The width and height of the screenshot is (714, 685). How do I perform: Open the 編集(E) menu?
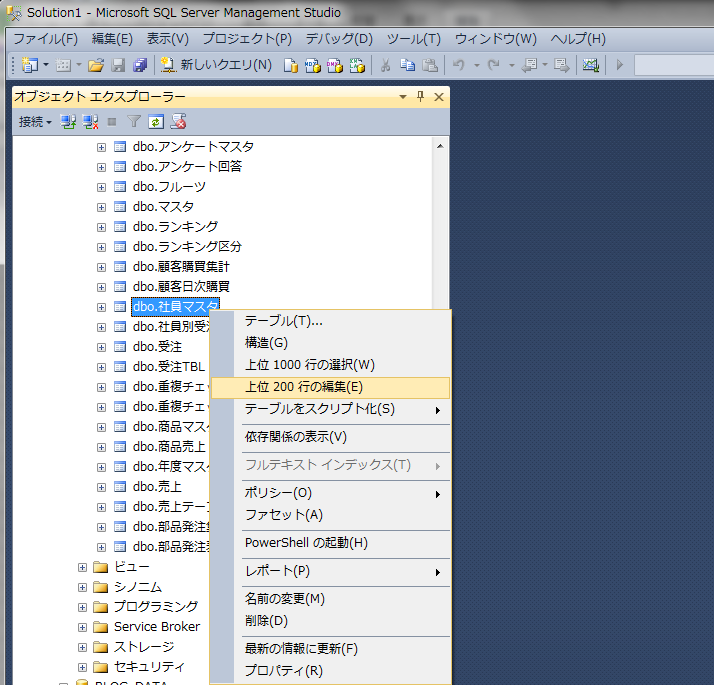(112, 39)
